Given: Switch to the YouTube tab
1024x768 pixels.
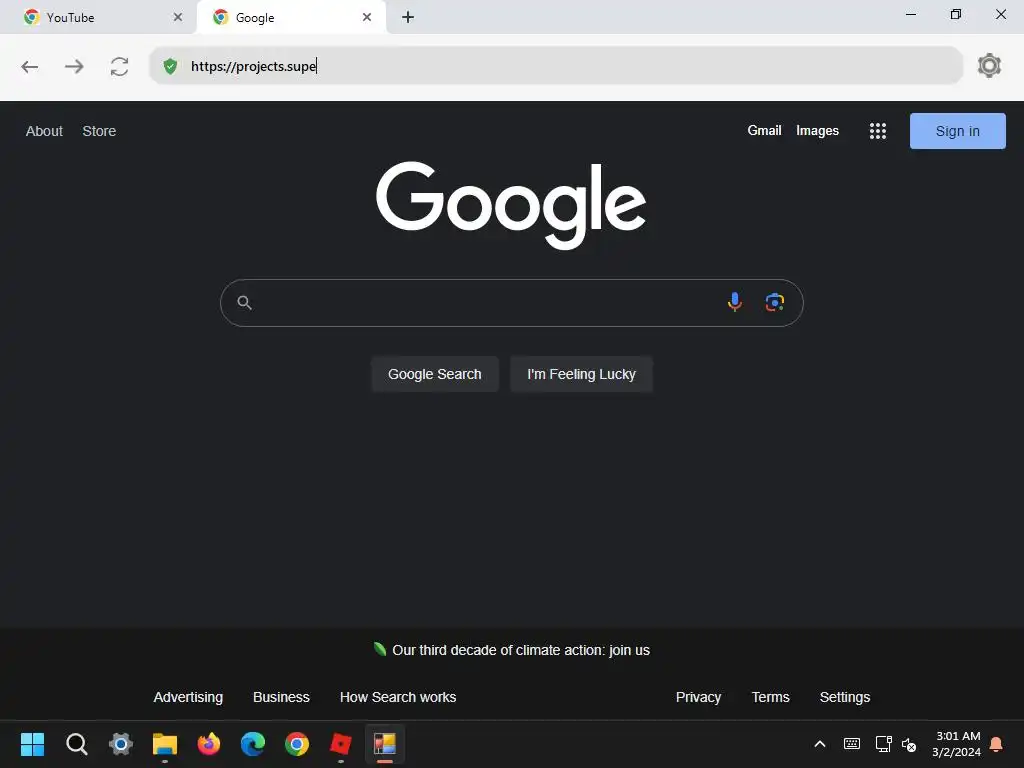Looking at the screenshot, I should (98, 17).
